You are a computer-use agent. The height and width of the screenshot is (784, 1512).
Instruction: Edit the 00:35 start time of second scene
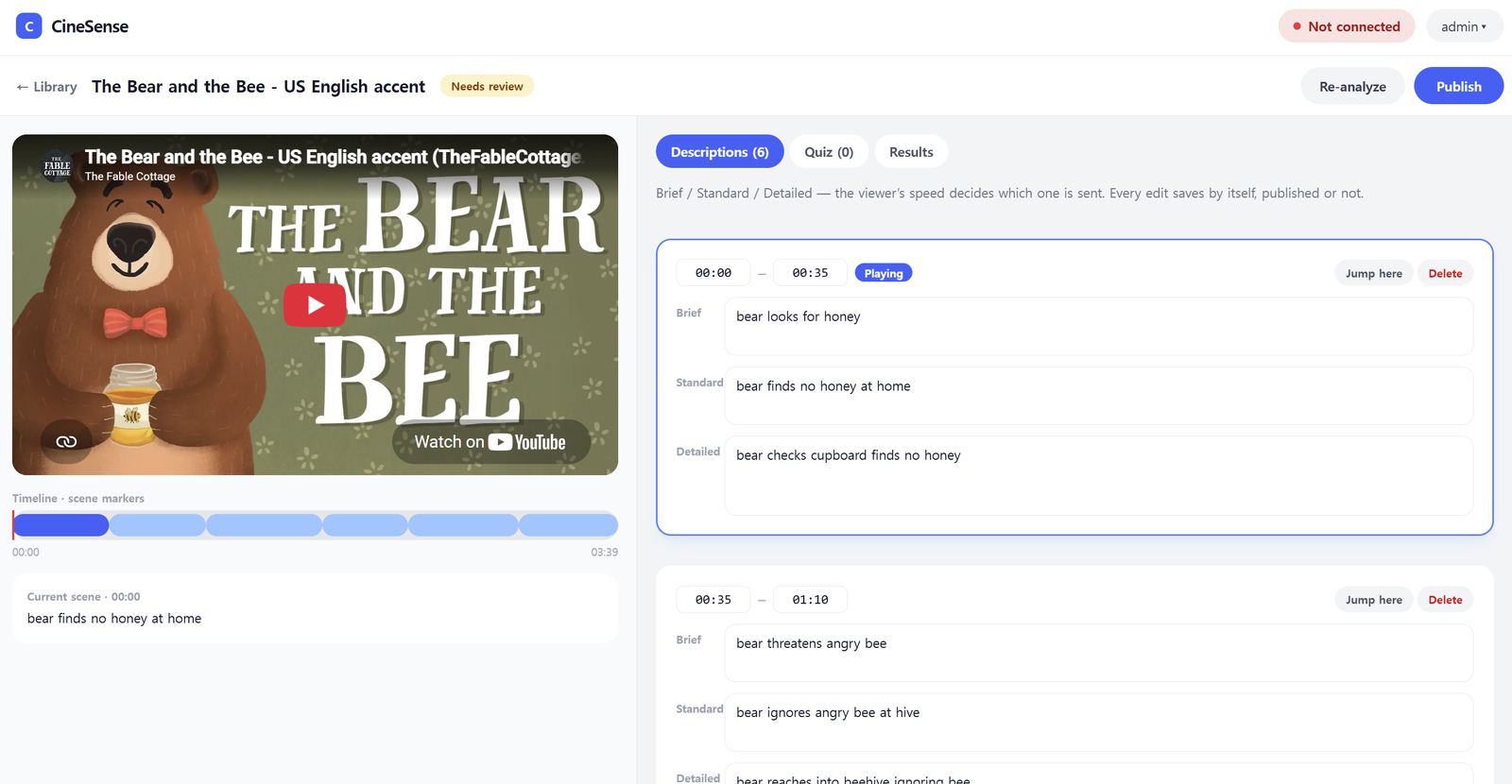[713, 600]
